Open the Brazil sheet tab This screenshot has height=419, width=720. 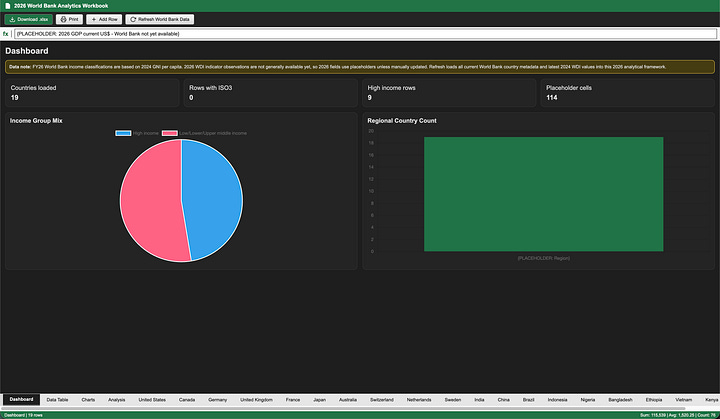click(529, 400)
